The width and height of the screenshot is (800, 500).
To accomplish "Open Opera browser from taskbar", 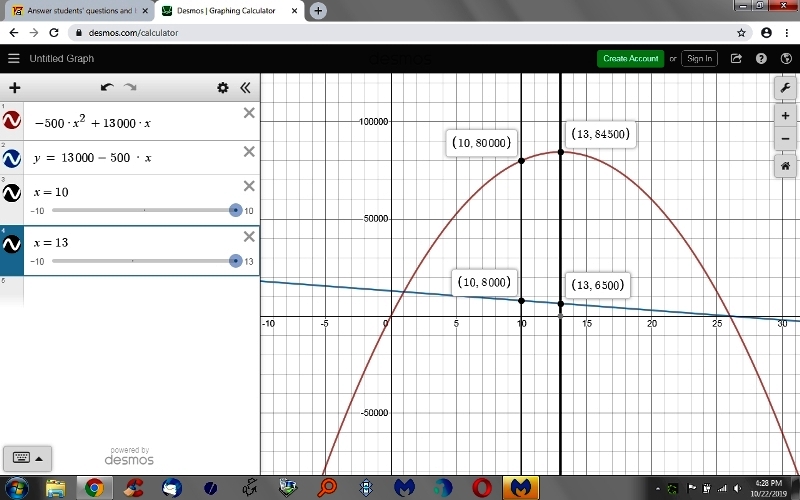I will 482,488.
